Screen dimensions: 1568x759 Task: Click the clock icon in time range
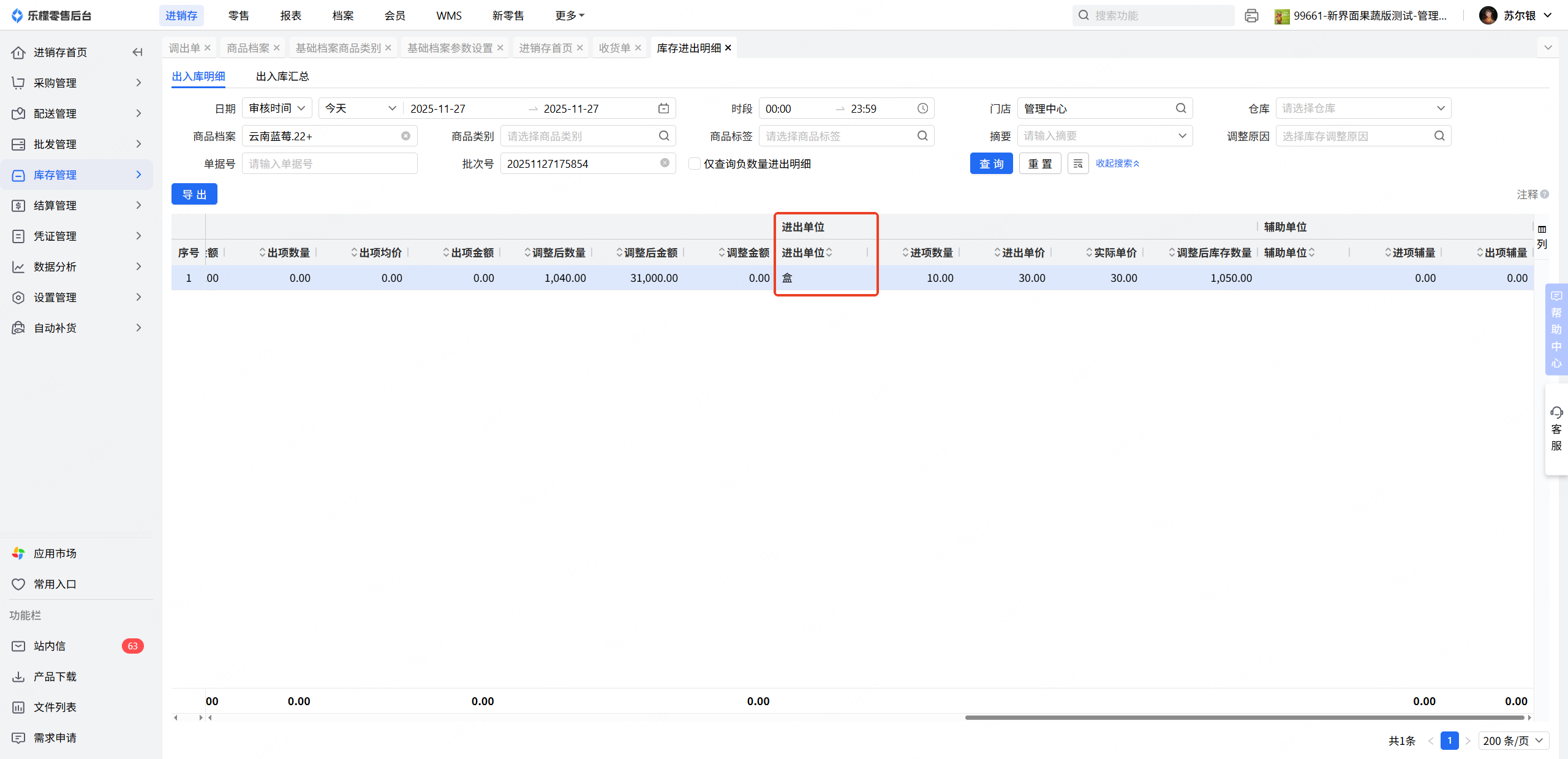tap(922, 108)
